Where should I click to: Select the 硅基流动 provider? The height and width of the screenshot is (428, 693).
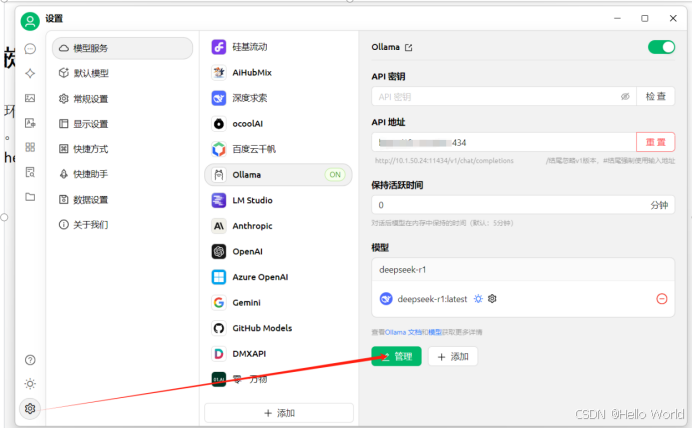(x=278, y=47)
